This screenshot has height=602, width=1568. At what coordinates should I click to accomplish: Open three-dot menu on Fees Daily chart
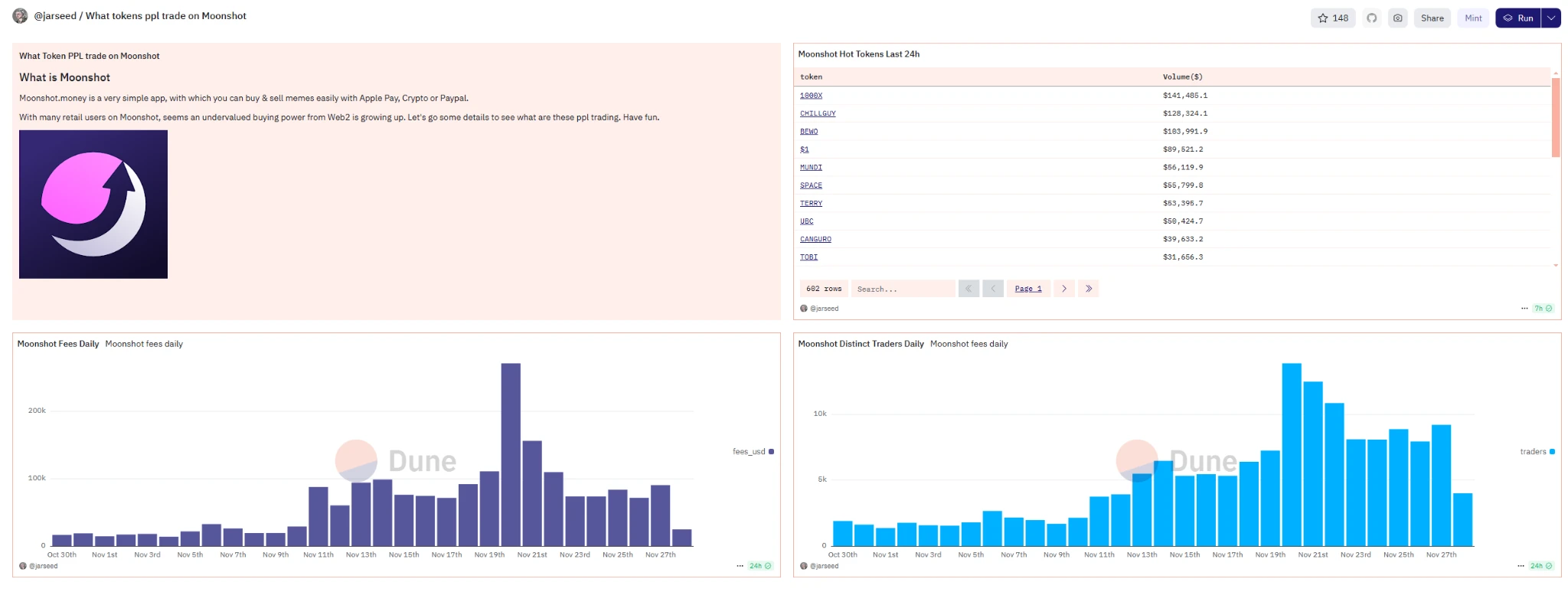(x=740, y=566)
